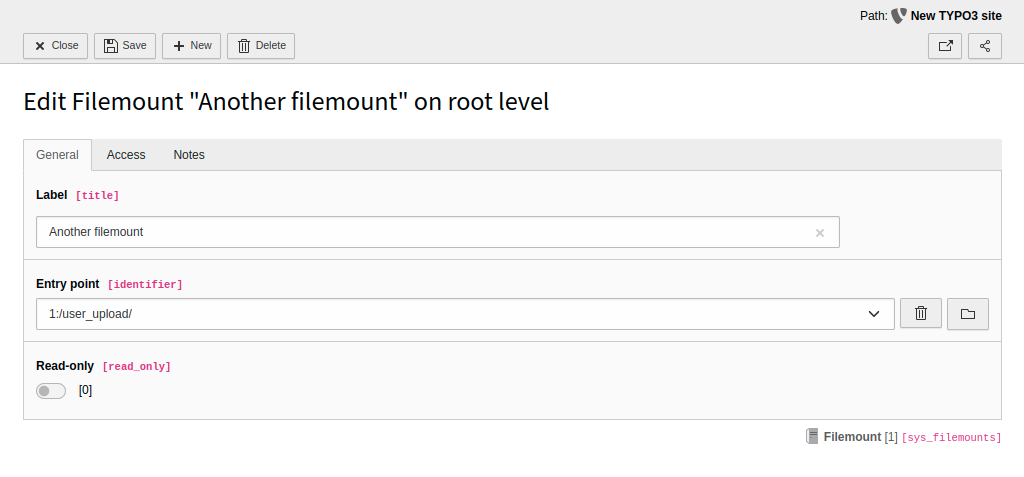This screenshot has height=477, width=1024.
Task: Open folder browser for Entry point
Action: pyautogui.click(x=967, y=314)
